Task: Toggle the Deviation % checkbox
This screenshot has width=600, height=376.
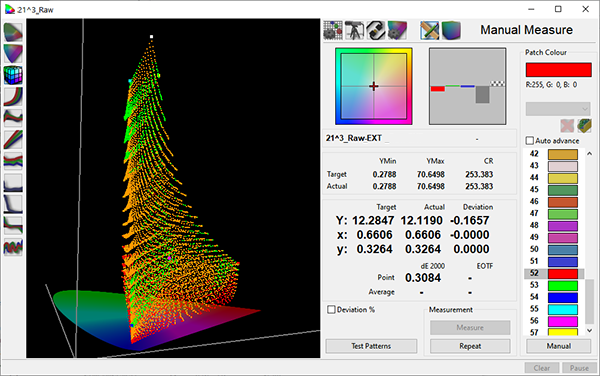Action: [x=331, y=309]
